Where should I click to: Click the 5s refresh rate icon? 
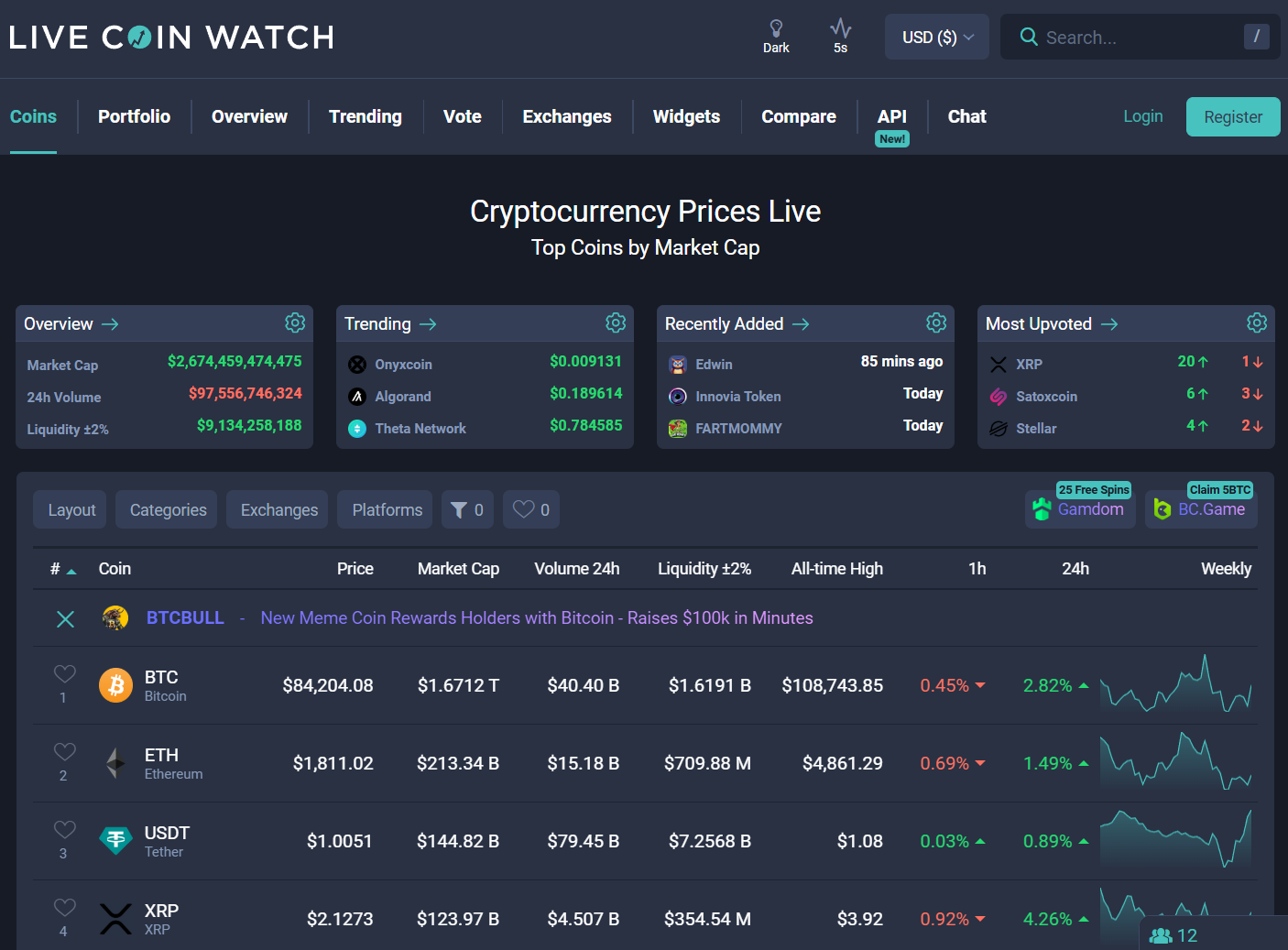coord(840,30)
